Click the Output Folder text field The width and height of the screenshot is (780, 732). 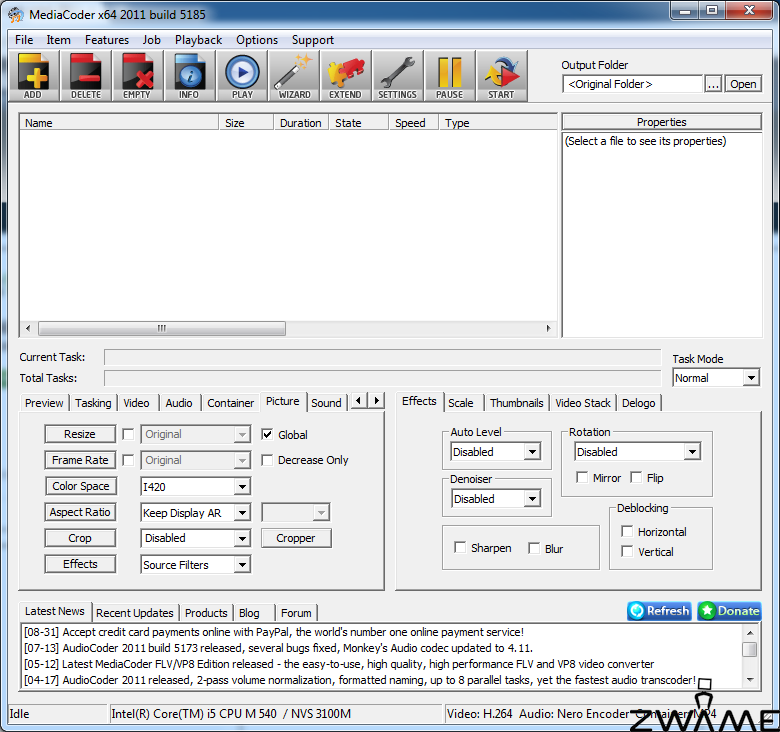(x=632, y=84)
